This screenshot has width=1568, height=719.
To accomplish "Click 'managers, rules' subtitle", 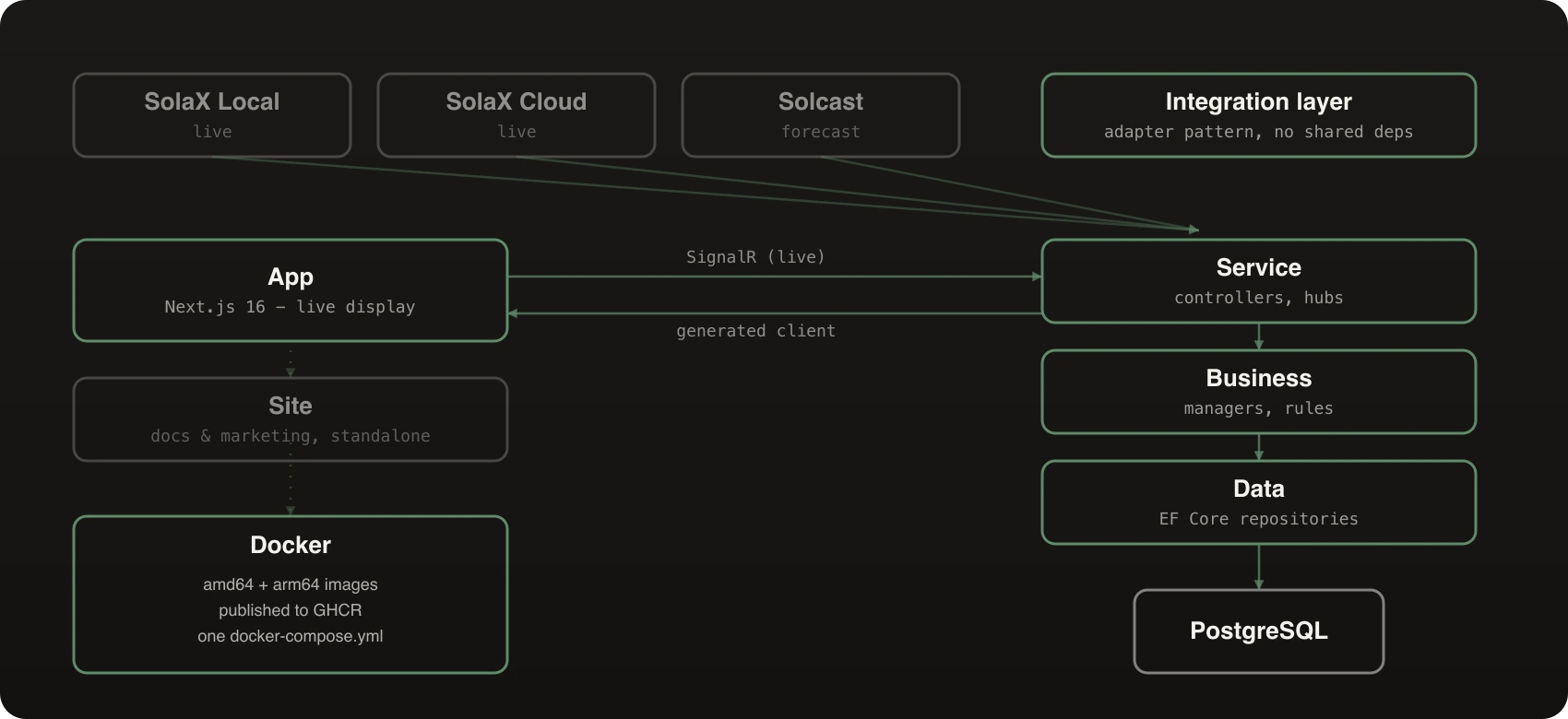I will [x=1259, y=408].
